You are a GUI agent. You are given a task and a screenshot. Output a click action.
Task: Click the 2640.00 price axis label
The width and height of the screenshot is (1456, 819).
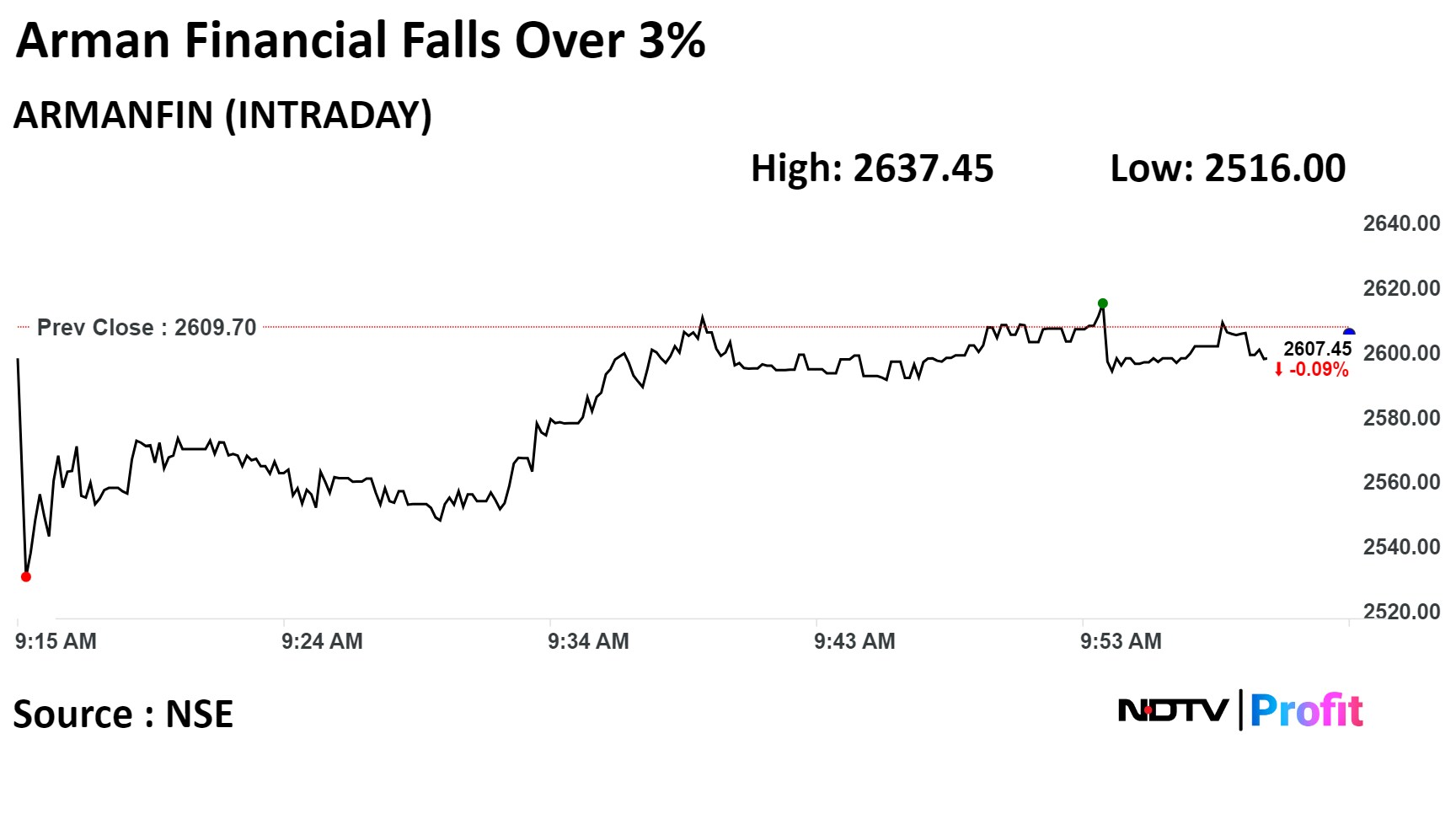click(1401, 223)
